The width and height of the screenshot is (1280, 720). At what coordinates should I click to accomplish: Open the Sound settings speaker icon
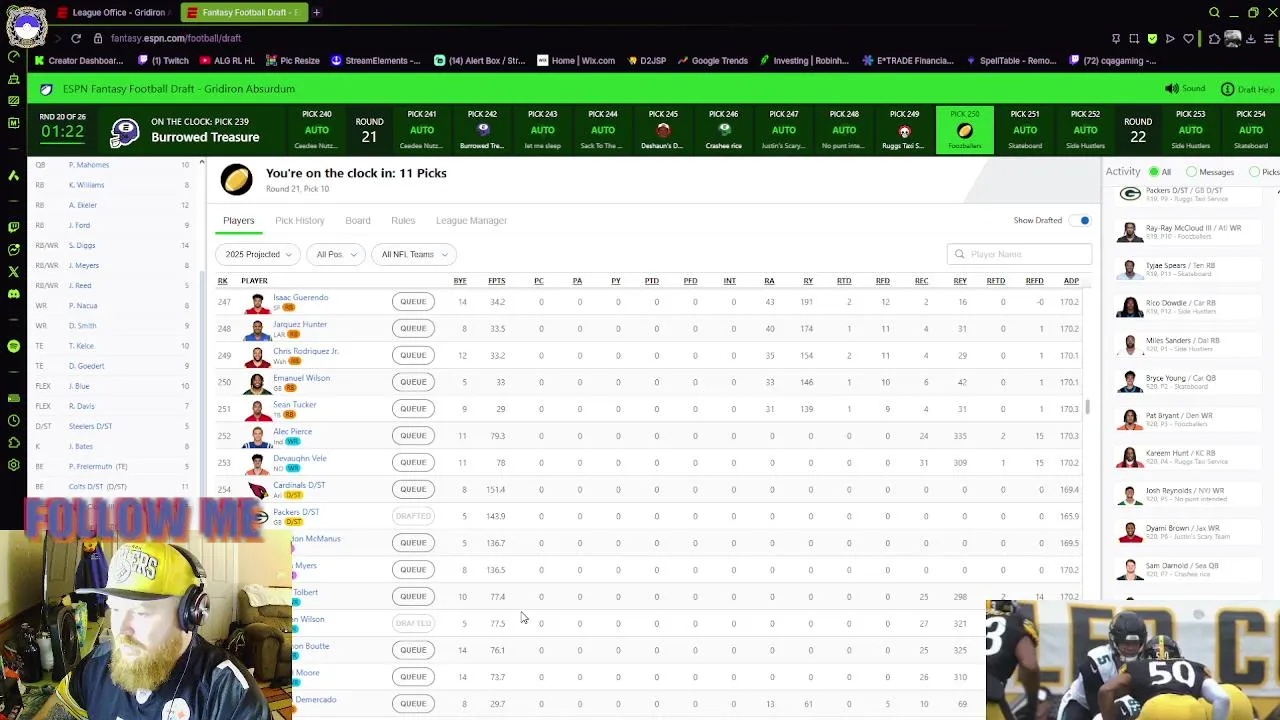[x=1171, y=89]
